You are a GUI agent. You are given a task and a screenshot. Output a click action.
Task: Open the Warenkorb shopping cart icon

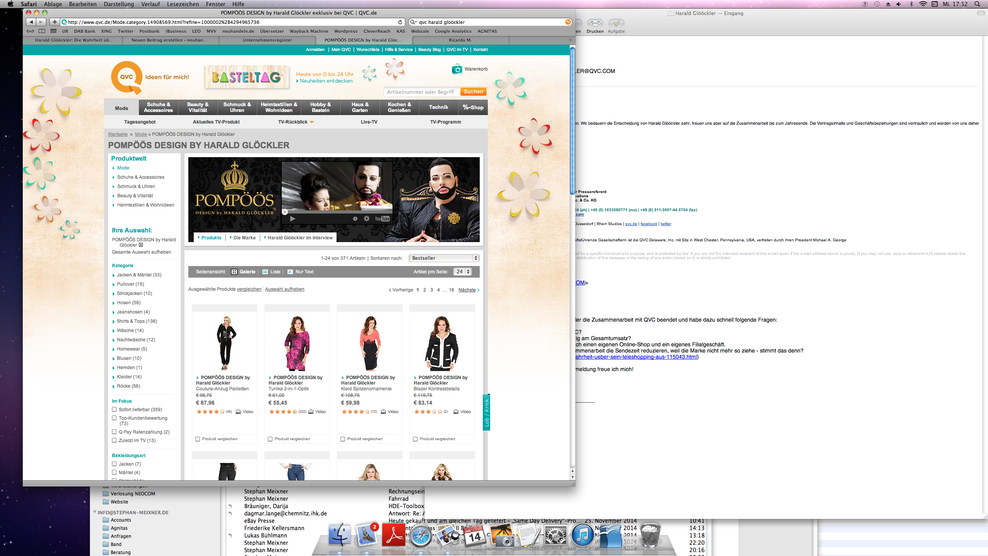457,69
